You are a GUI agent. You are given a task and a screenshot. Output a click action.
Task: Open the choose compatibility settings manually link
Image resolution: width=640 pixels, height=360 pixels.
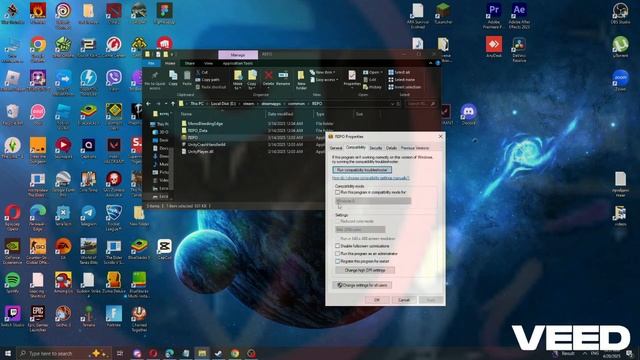pos(371,178)
